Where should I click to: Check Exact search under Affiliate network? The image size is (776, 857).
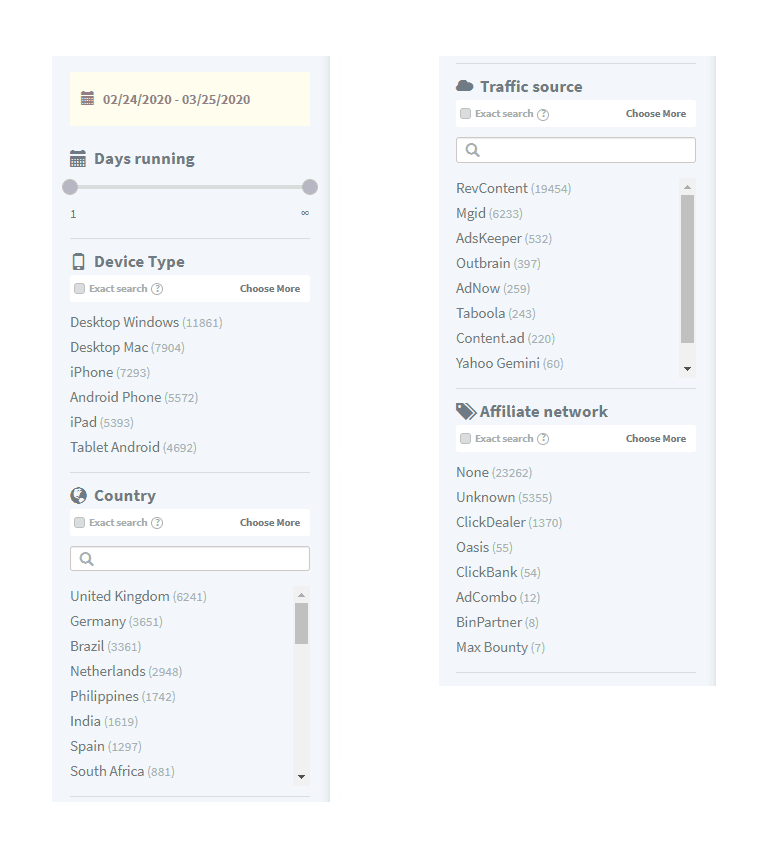pos(466,438)
